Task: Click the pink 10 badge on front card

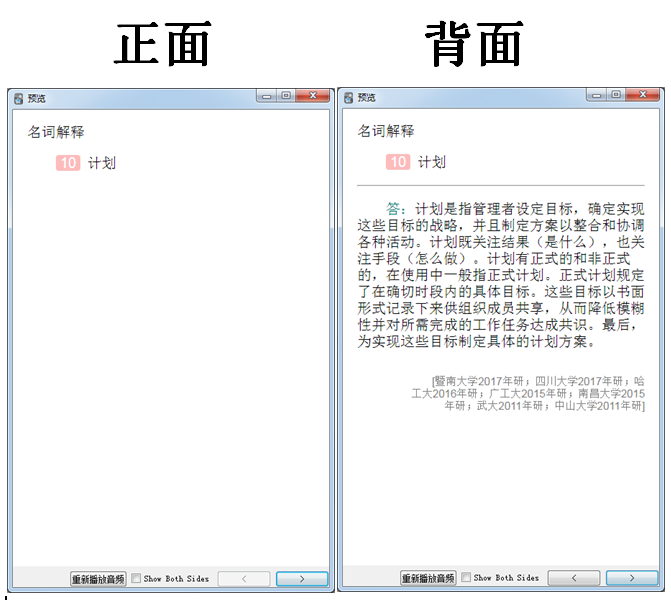Action: tap(68, 163)
